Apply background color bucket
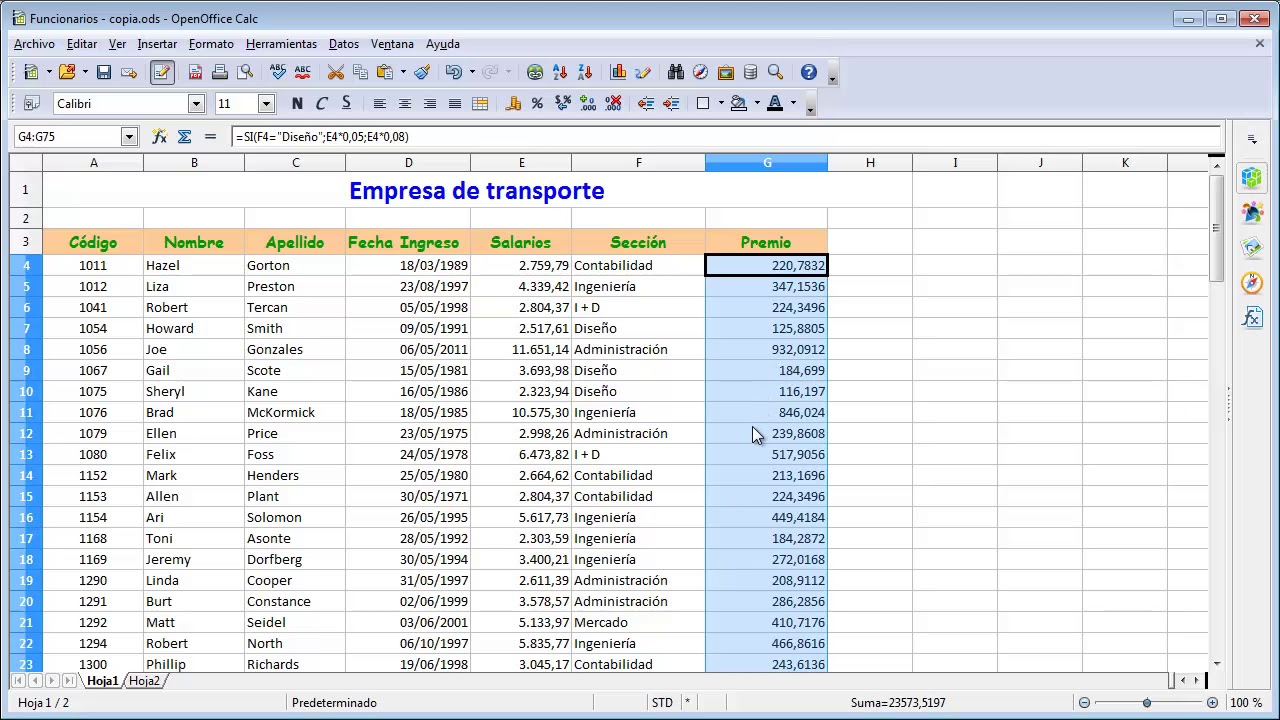Screen dimensions: 1280x720 click(739, 103)
